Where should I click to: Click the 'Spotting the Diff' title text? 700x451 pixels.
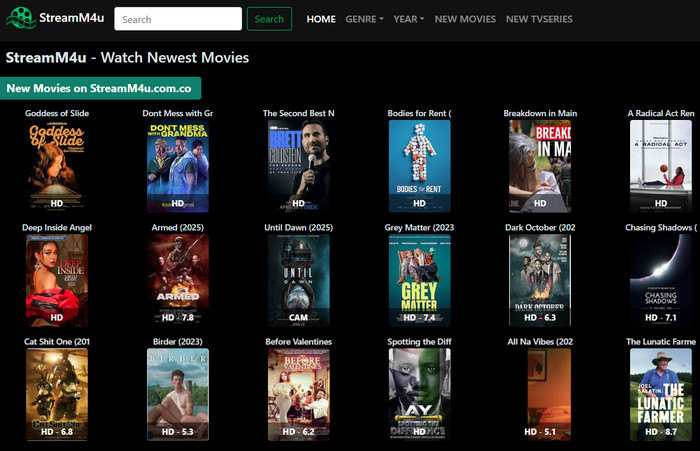pos(420,342)
